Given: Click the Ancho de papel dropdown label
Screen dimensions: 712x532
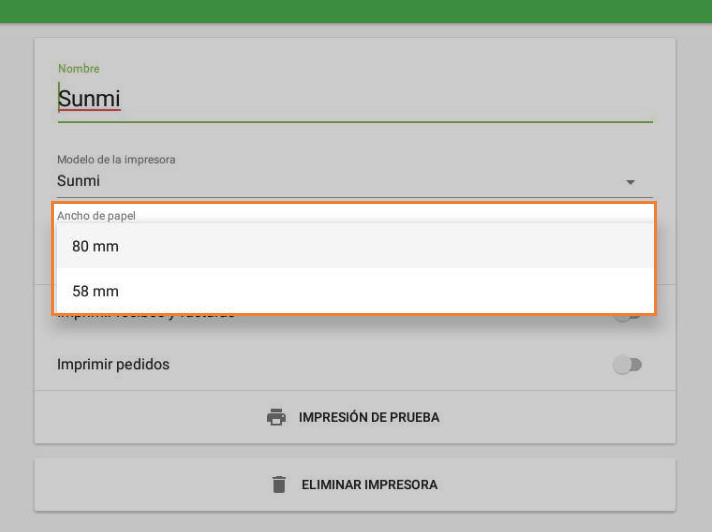Looking at the screenshot, I should 96,216.
